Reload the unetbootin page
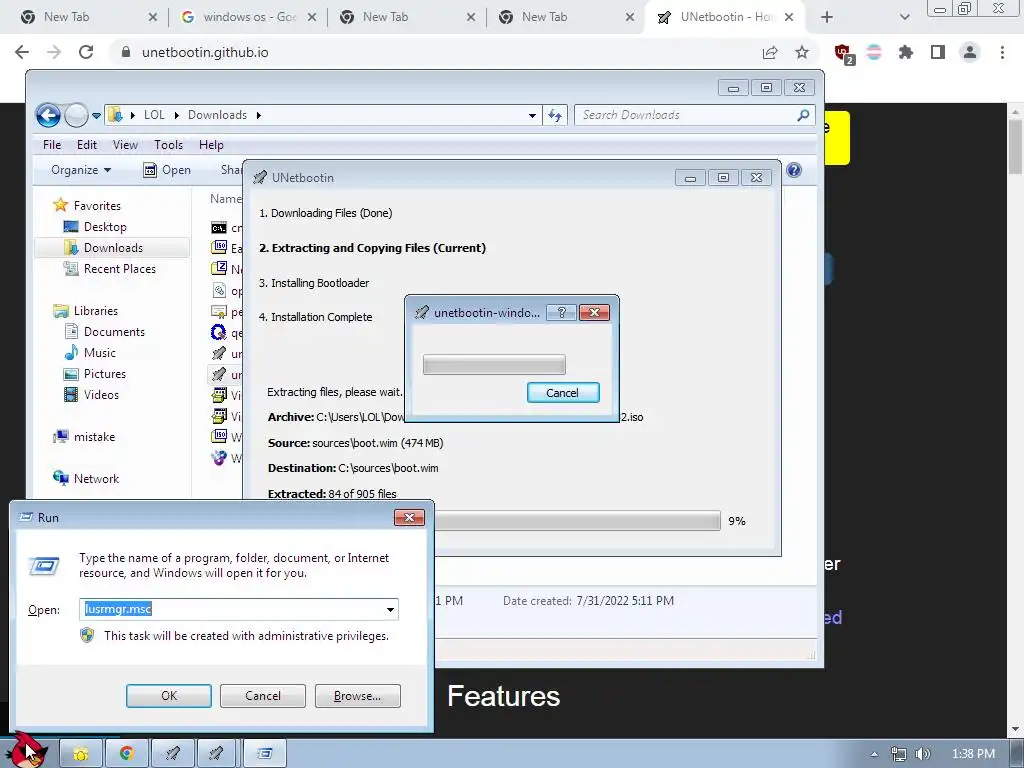Viewport: 1024px width, 768px height. [x=86, y=52]
